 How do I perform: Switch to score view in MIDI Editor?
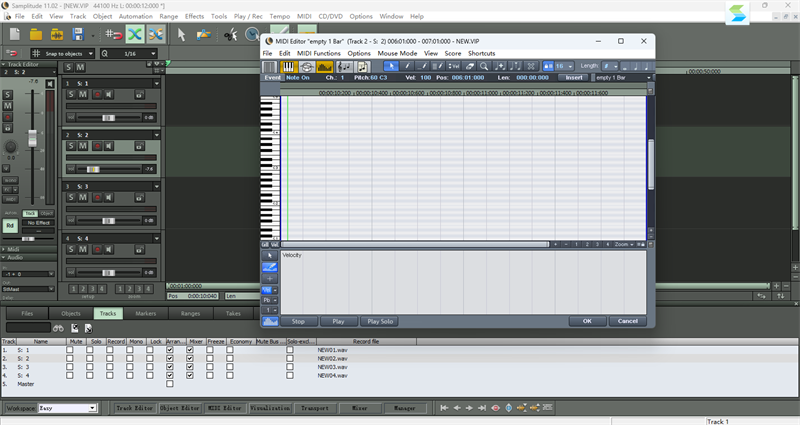343,66
